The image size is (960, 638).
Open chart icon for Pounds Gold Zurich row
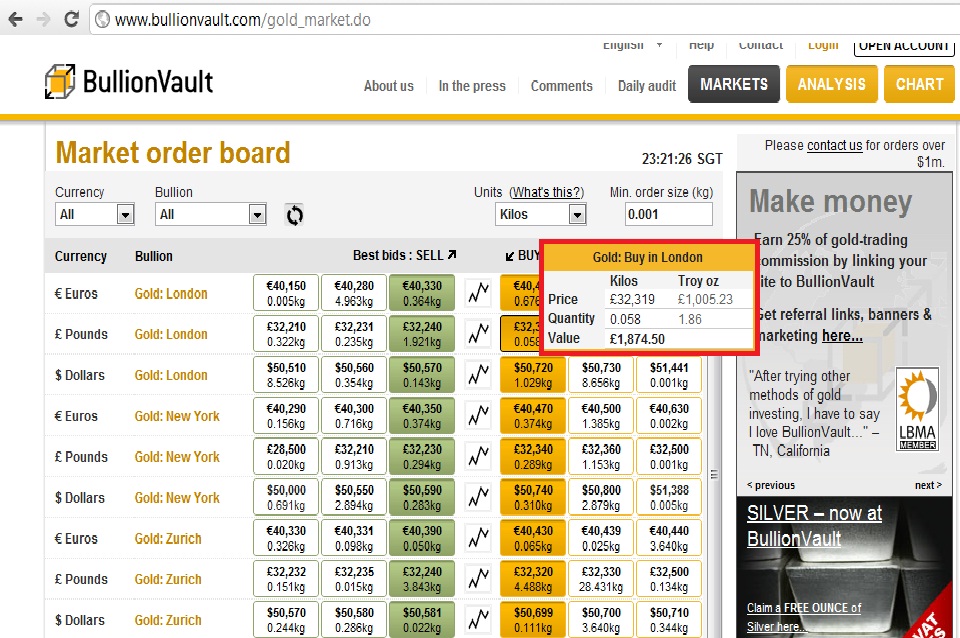click(478, 579)
